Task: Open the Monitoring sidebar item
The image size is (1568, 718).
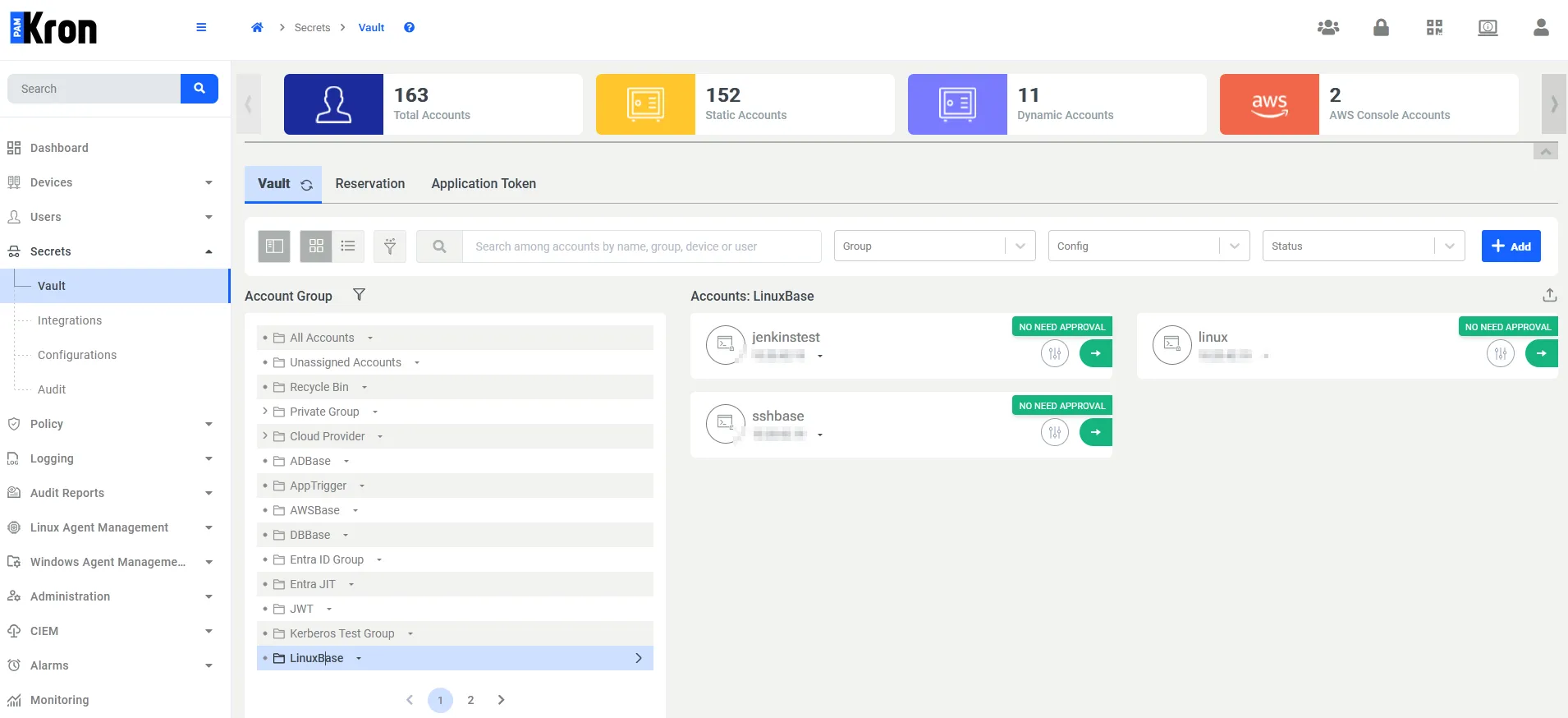Action: click(59, 700)
